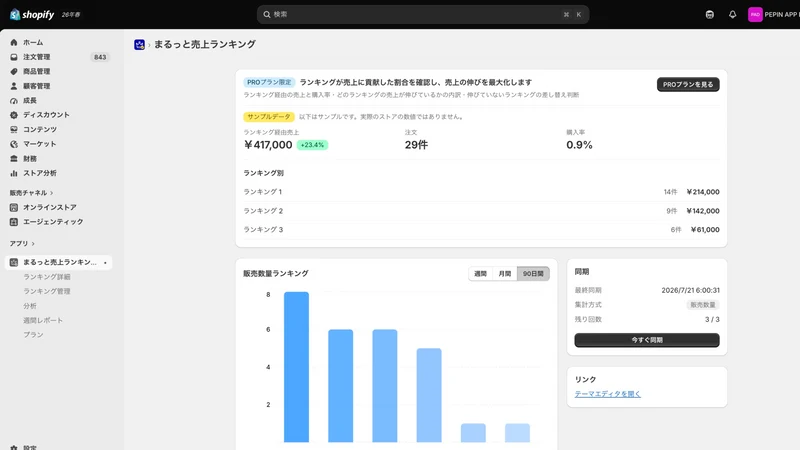Viewport: 800px width, 450px height.
Task: Open ランキング管理 submenu item
Action: (x=46, y=291)
